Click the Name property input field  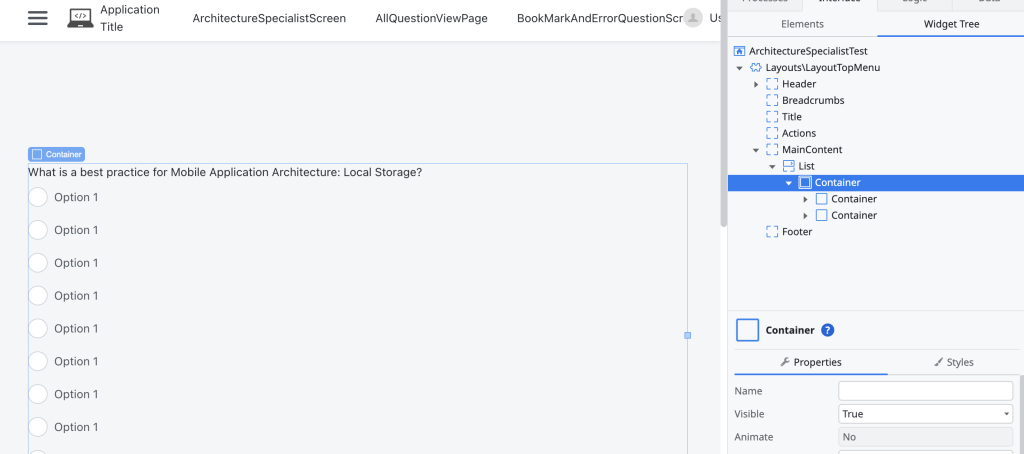[925, 391]
